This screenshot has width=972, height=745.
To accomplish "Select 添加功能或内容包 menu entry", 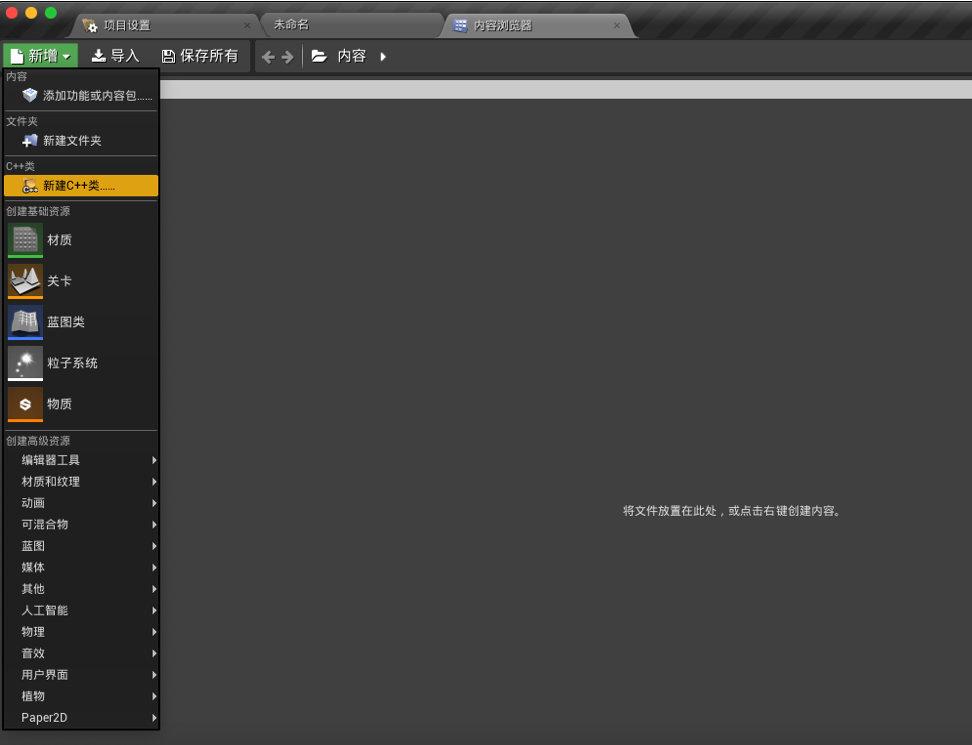I will point(81,95).
